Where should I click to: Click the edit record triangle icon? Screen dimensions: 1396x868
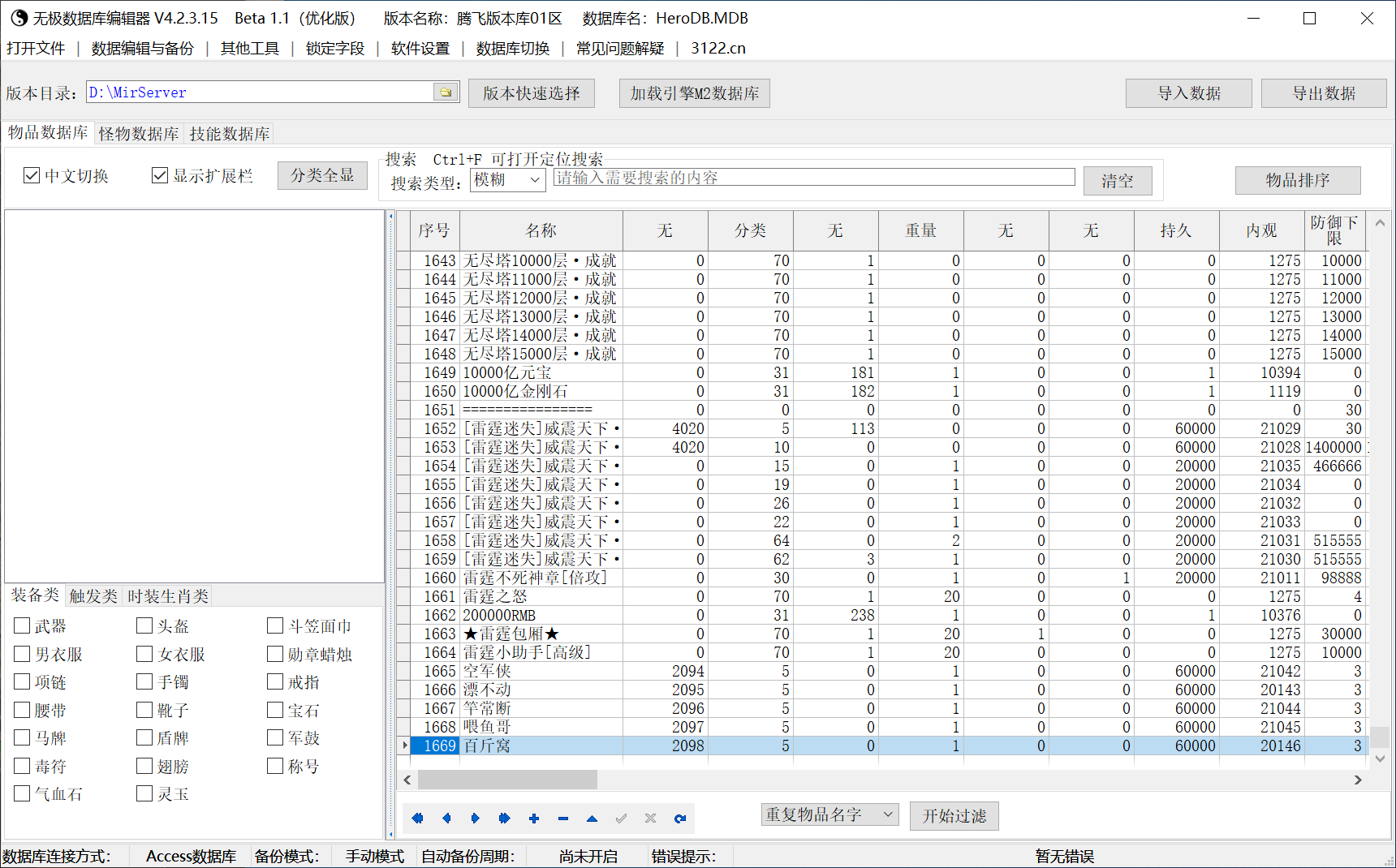coord(592,819)
